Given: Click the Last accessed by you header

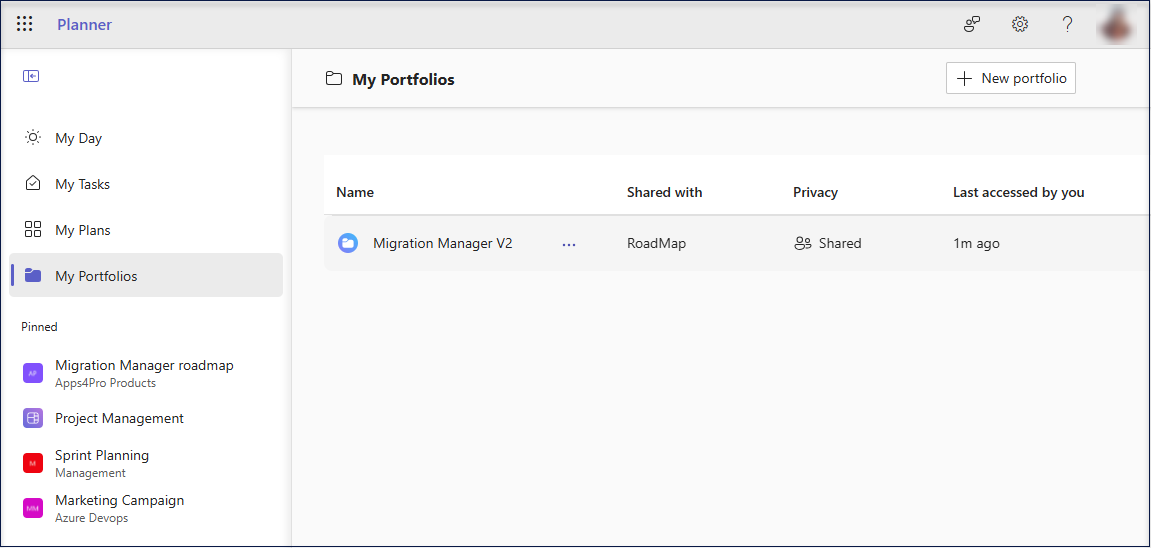Looking at the screenshot, I should (x=1018, y=192).
